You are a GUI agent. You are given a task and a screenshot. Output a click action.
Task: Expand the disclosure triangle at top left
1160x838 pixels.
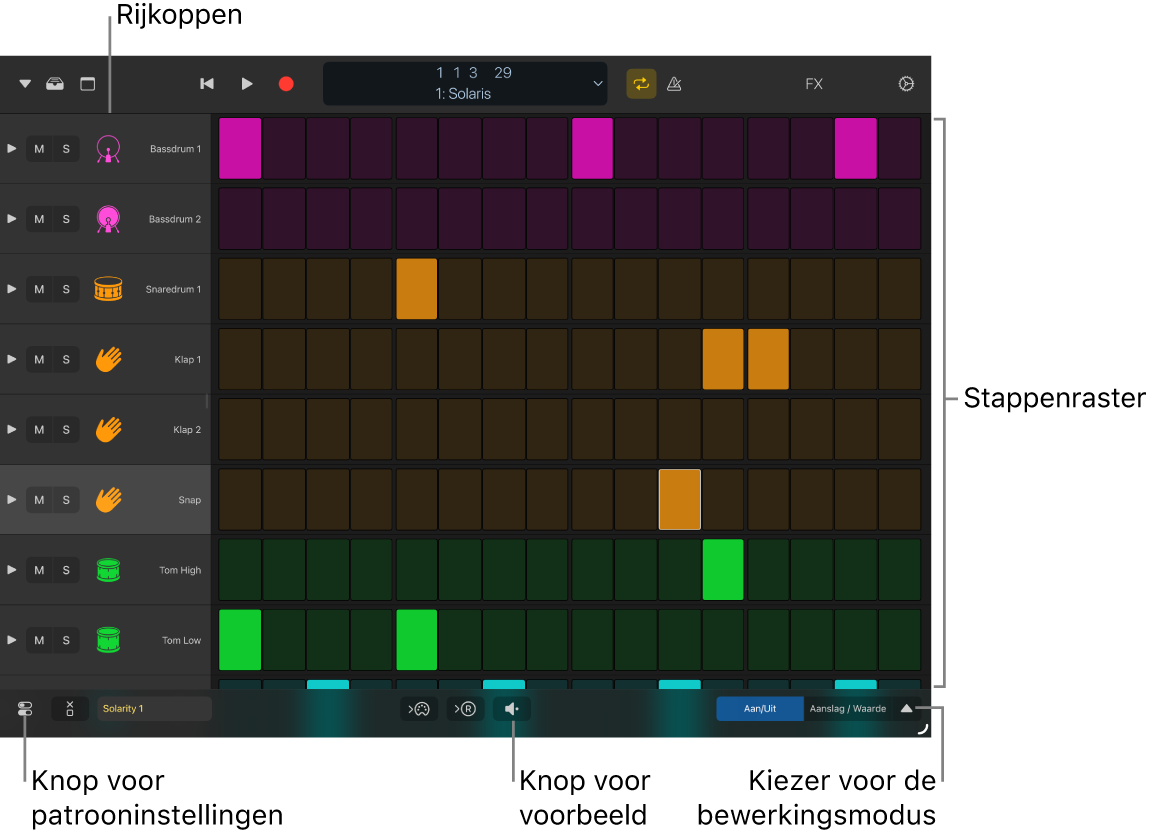click(24, 84)
